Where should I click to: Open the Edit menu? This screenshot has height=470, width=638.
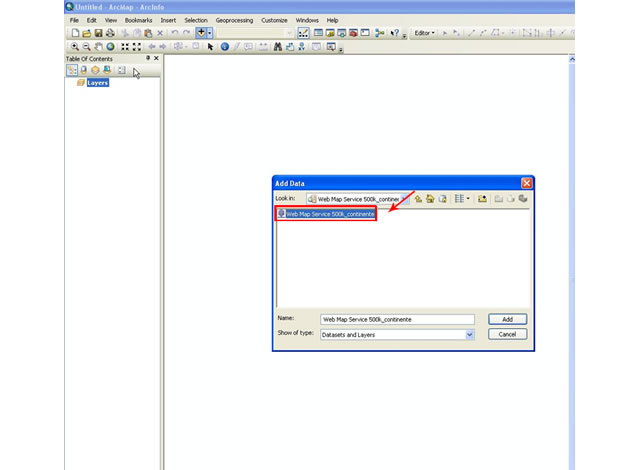(92, 20)
